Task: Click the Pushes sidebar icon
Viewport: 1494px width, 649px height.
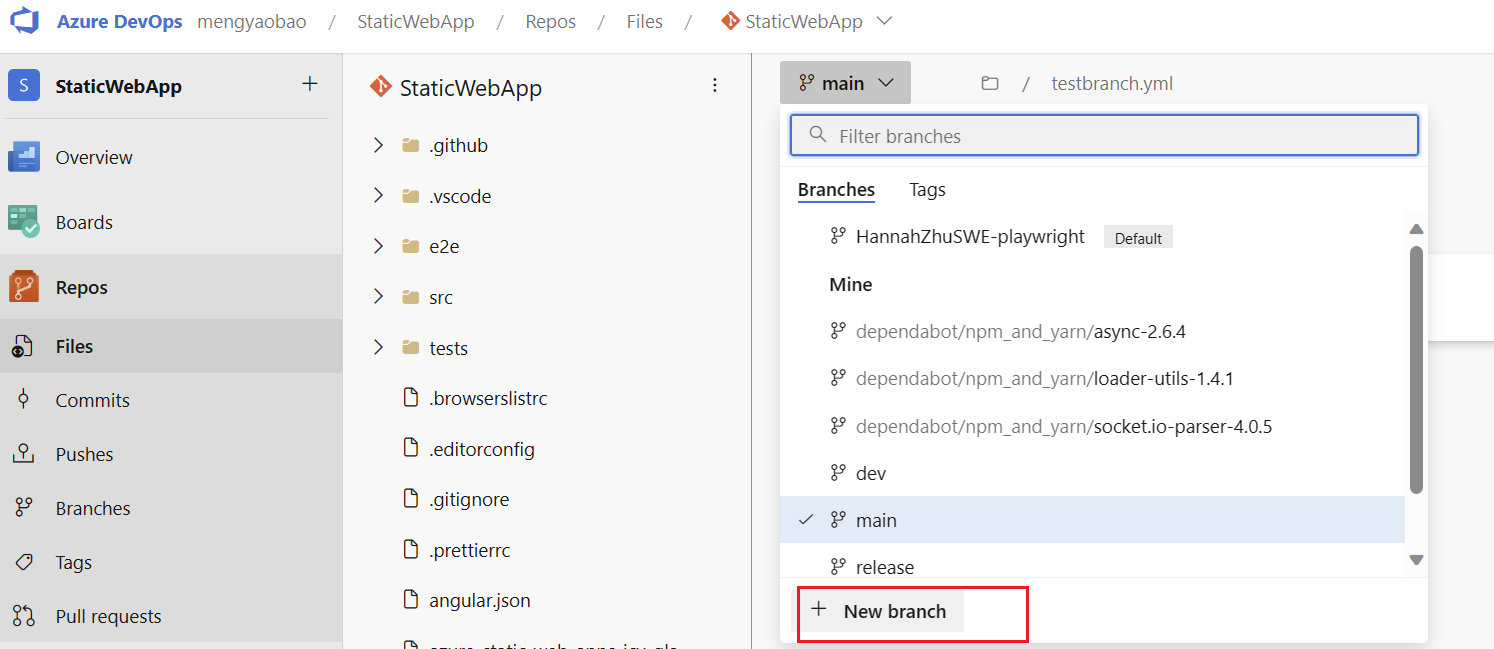Action: pos(24,454)
